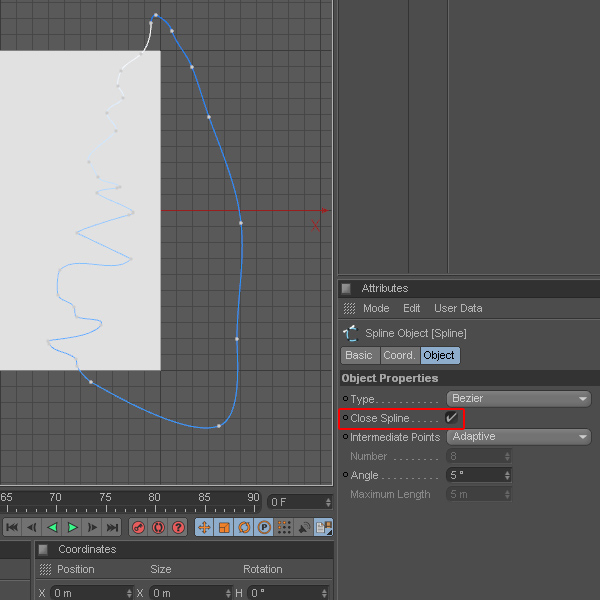Click the red X axis arrow handle in viewport
600x600 pixels.
tap(324, 210)
